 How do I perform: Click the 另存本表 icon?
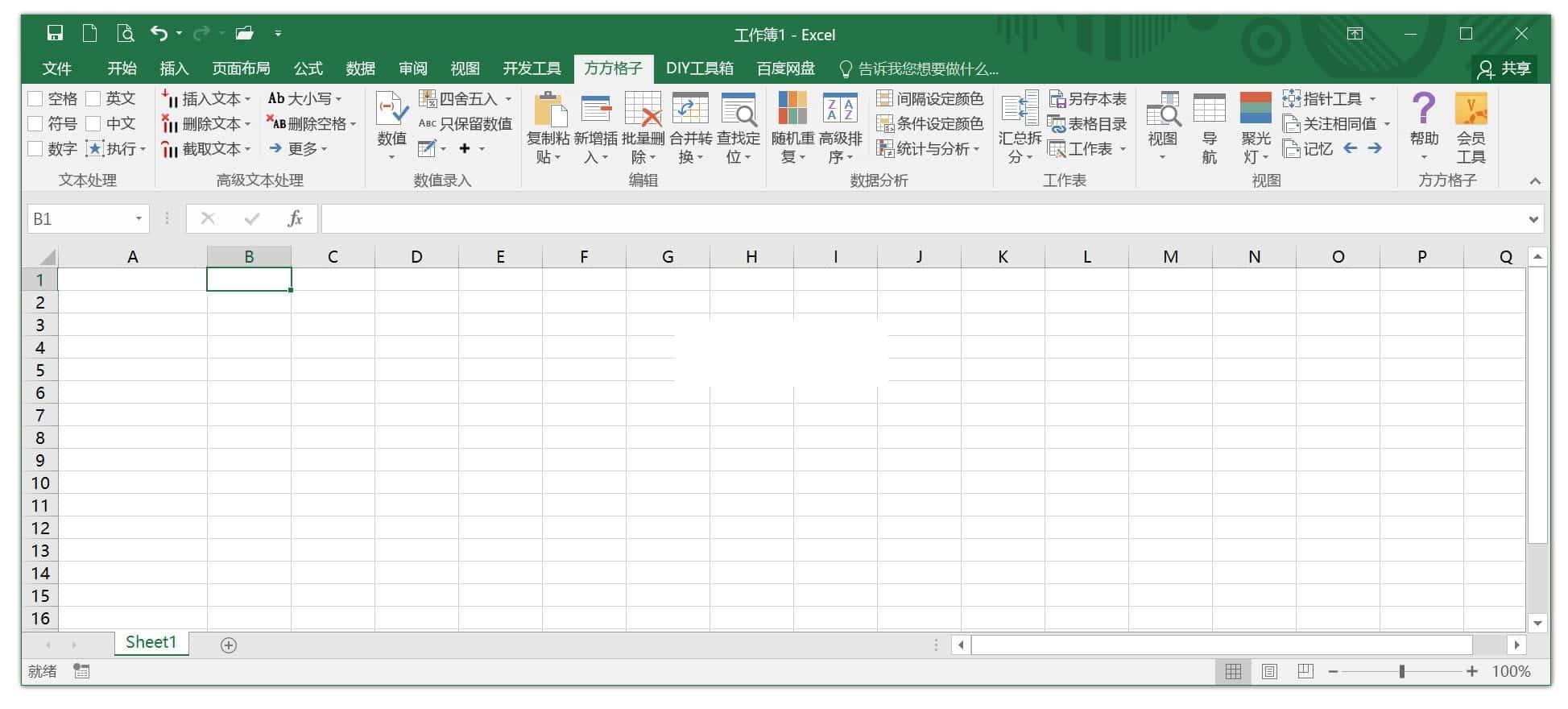(x=1057, y=99)
